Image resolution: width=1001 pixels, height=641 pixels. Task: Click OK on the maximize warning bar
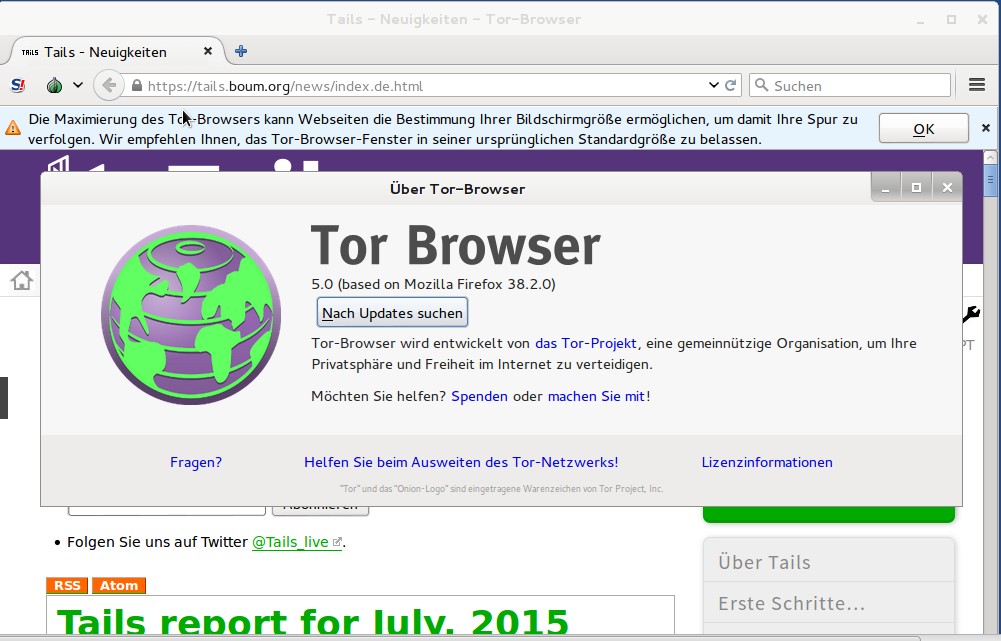[x=923, y=129]
